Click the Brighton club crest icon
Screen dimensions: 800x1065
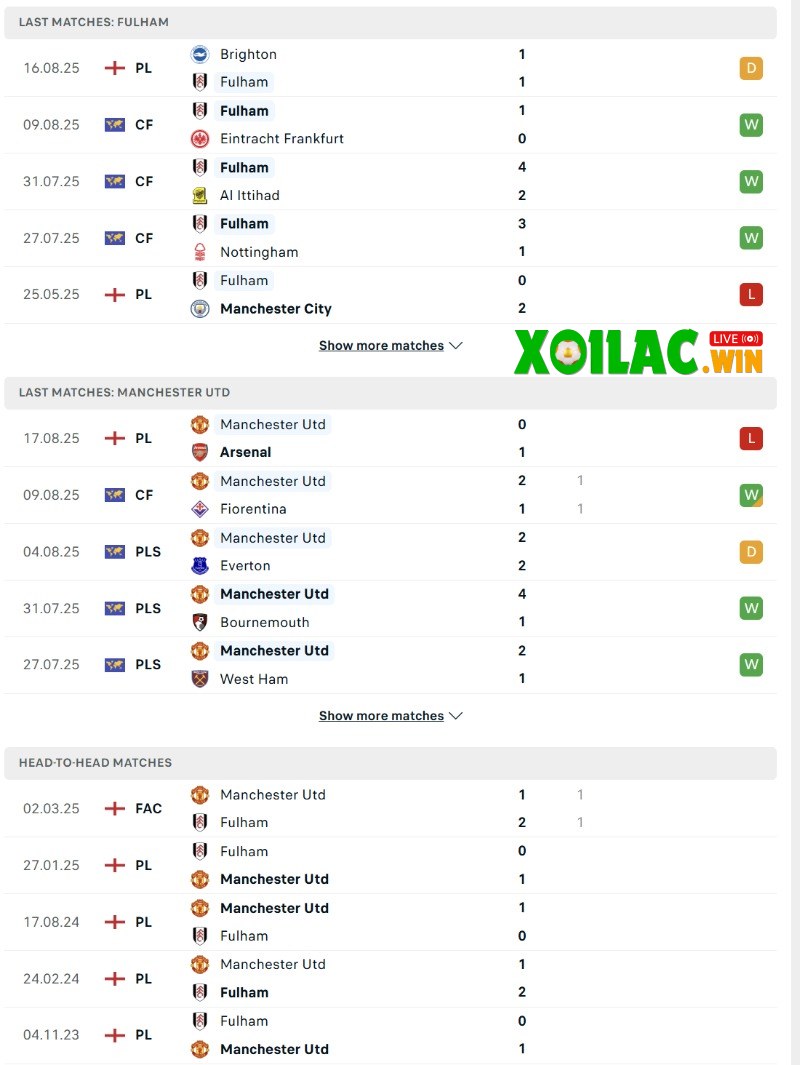coord(200,54)
